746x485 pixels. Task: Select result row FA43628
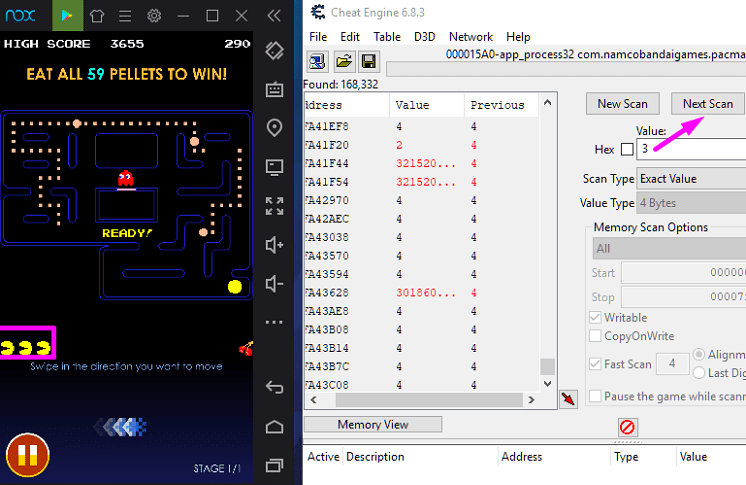[421, 293]
